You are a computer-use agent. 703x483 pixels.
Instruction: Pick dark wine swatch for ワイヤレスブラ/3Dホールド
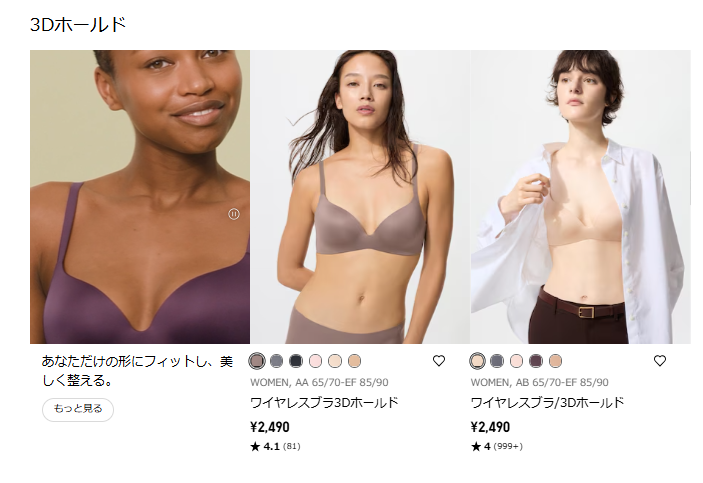pyautogui.click(x=536, y=361)
